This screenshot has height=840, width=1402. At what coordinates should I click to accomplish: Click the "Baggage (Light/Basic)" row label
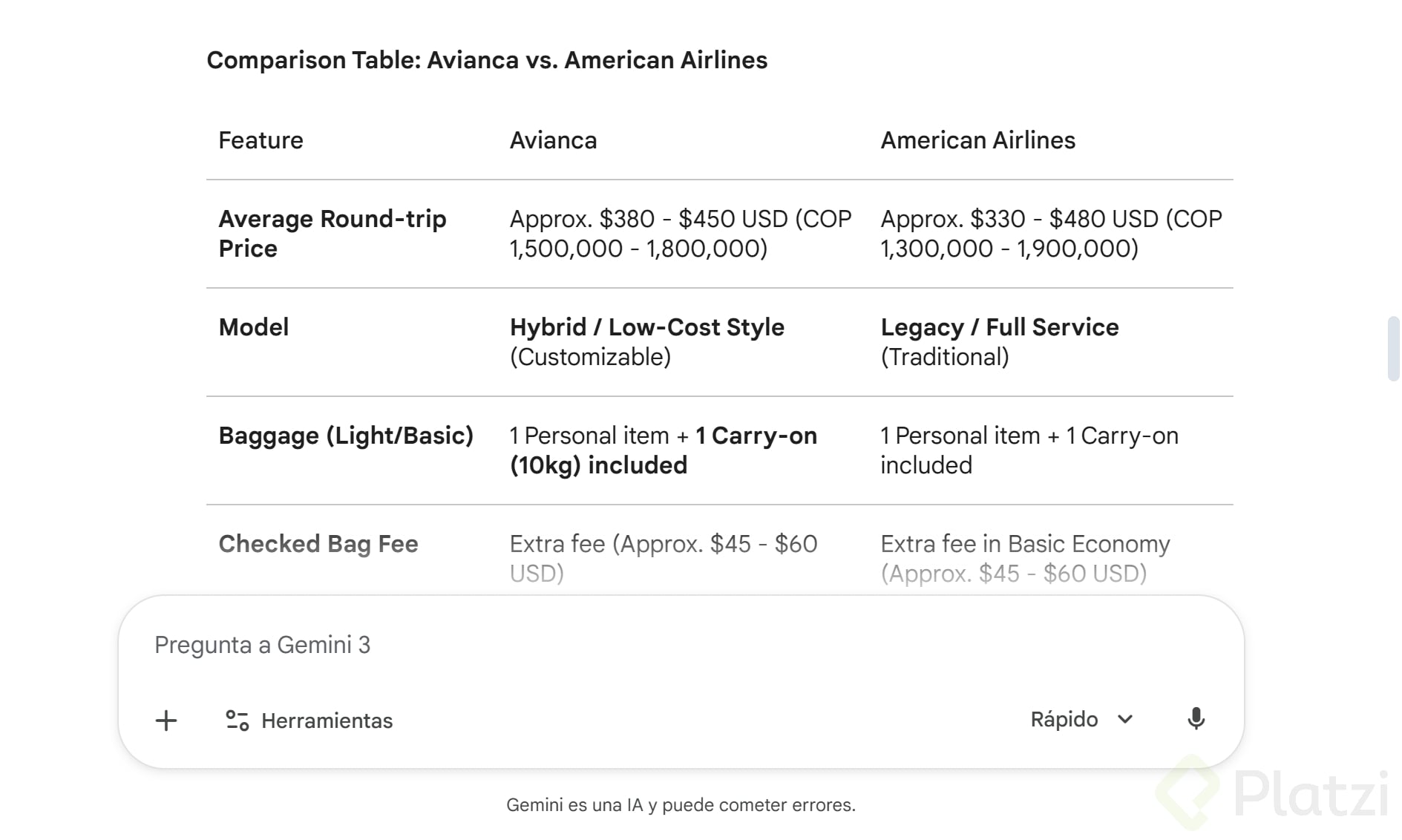pyautogui.click(x=346, y=436)
